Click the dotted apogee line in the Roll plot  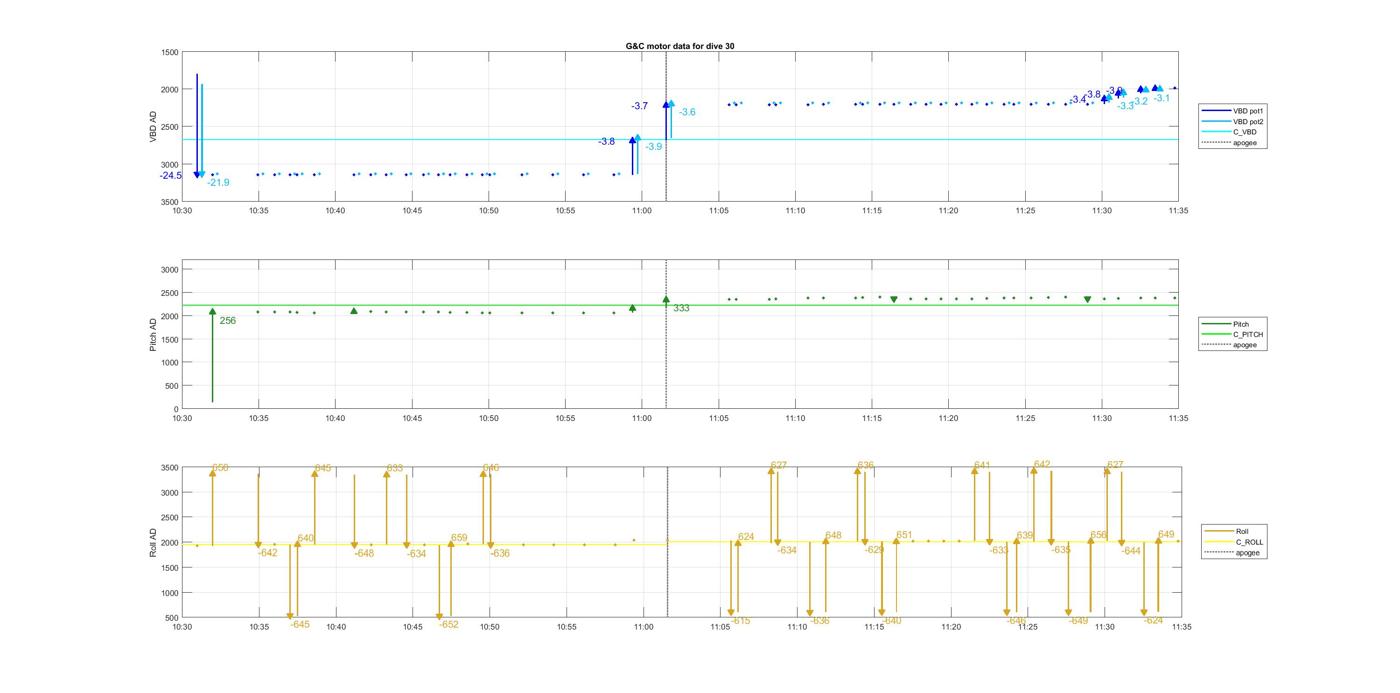click(667, 543)
